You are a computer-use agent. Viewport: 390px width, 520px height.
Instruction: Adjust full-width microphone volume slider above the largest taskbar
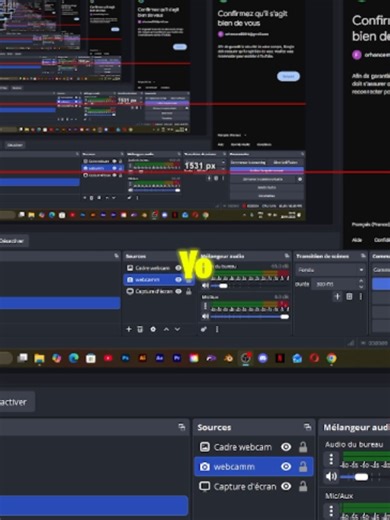(x=250, y=317)
